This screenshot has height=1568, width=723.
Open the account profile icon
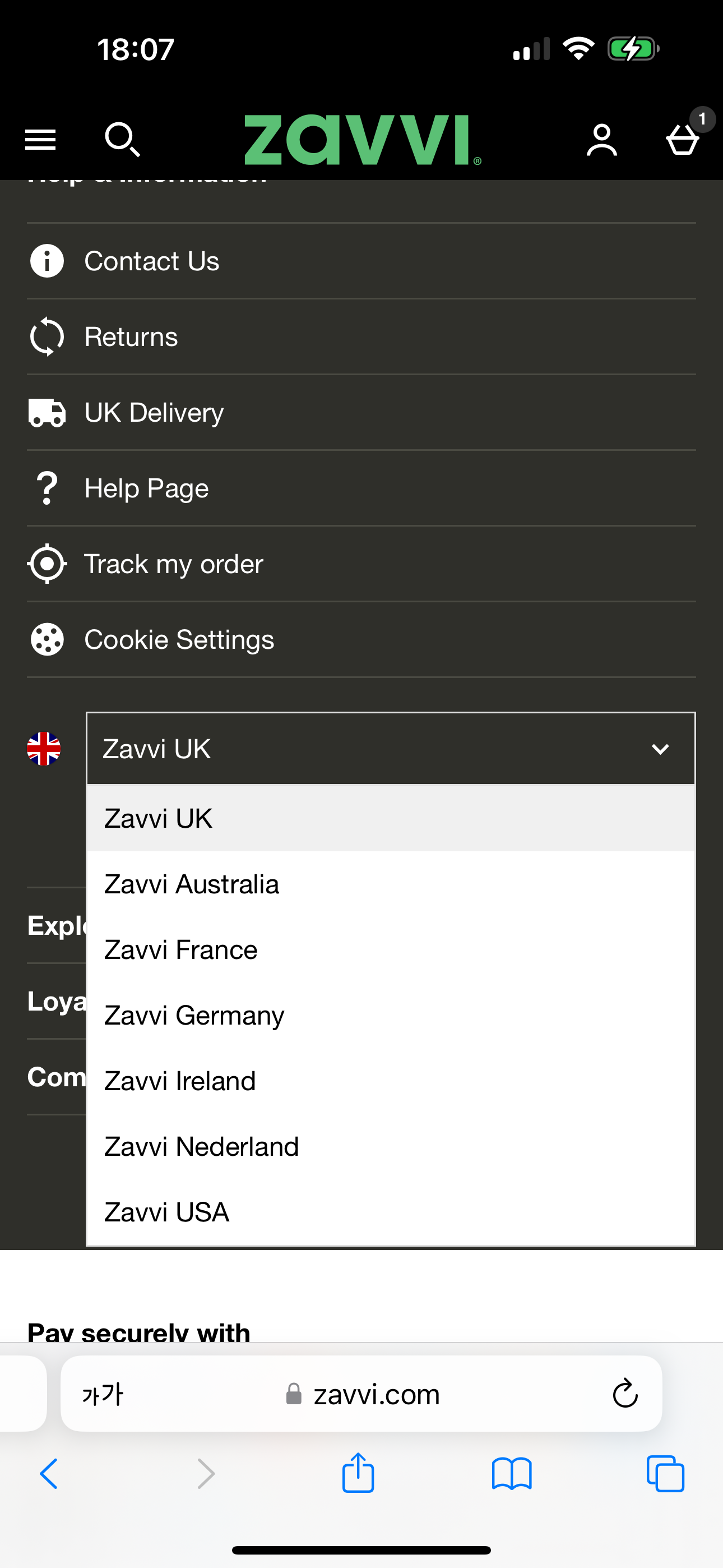point(601,140)
